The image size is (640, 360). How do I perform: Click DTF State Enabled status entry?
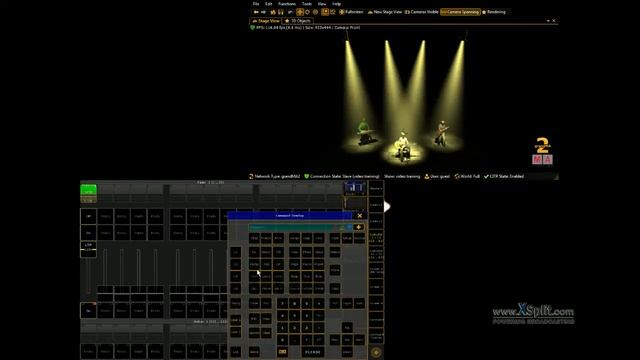click(x=504, y=176)
